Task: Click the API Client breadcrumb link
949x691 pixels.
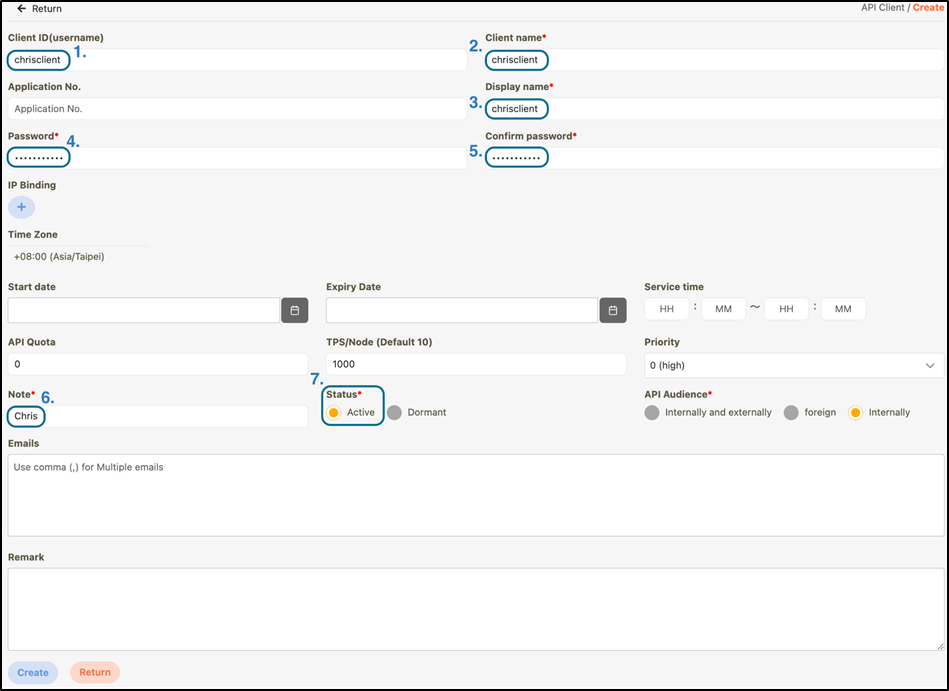Action: coord(883,8)
